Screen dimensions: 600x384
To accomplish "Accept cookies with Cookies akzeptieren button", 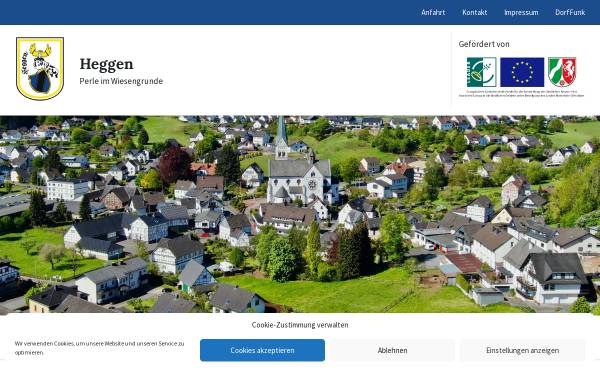I will [262, 350].
